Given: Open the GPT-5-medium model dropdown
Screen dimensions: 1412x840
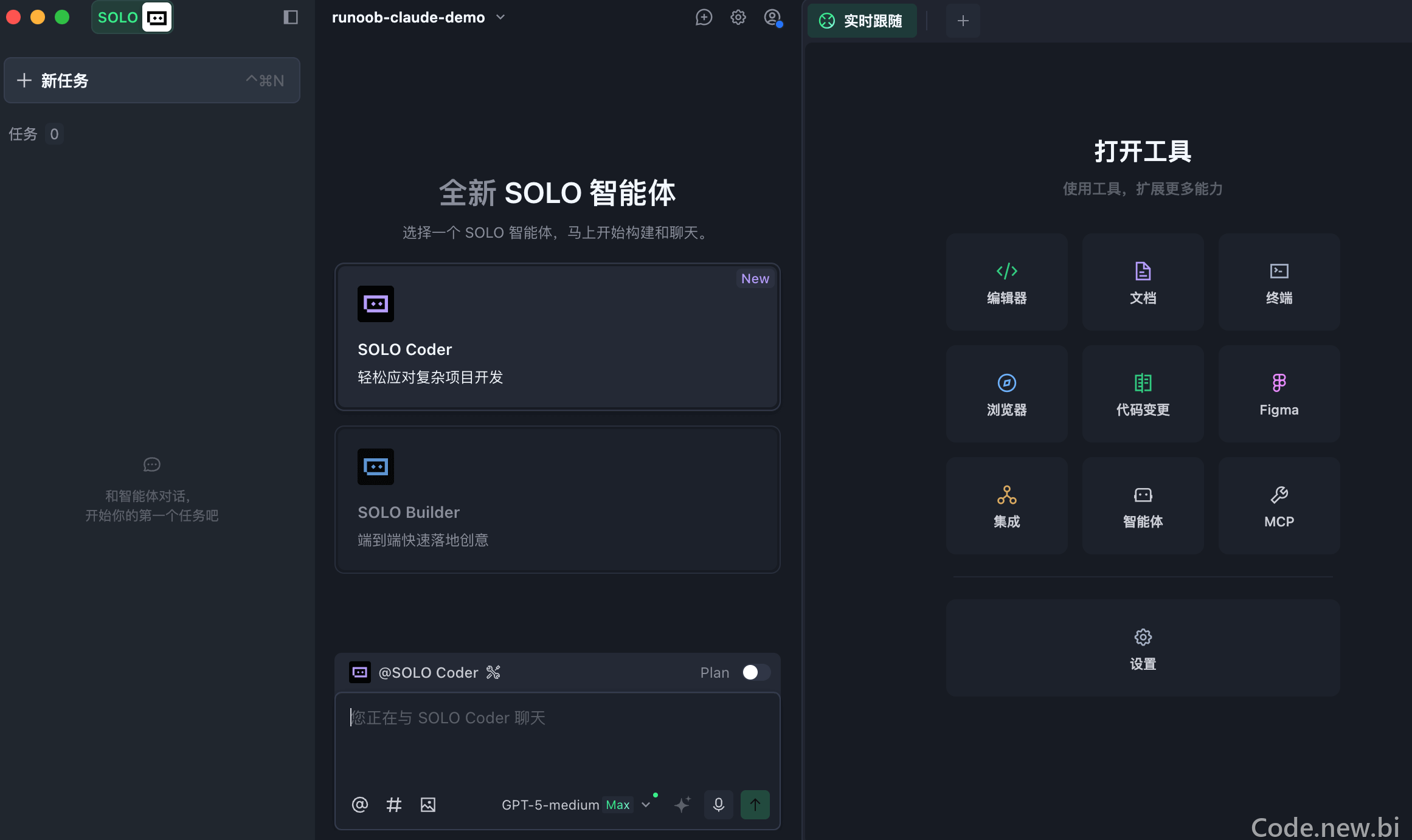Looking at the screenshot, I should [576, 805].
